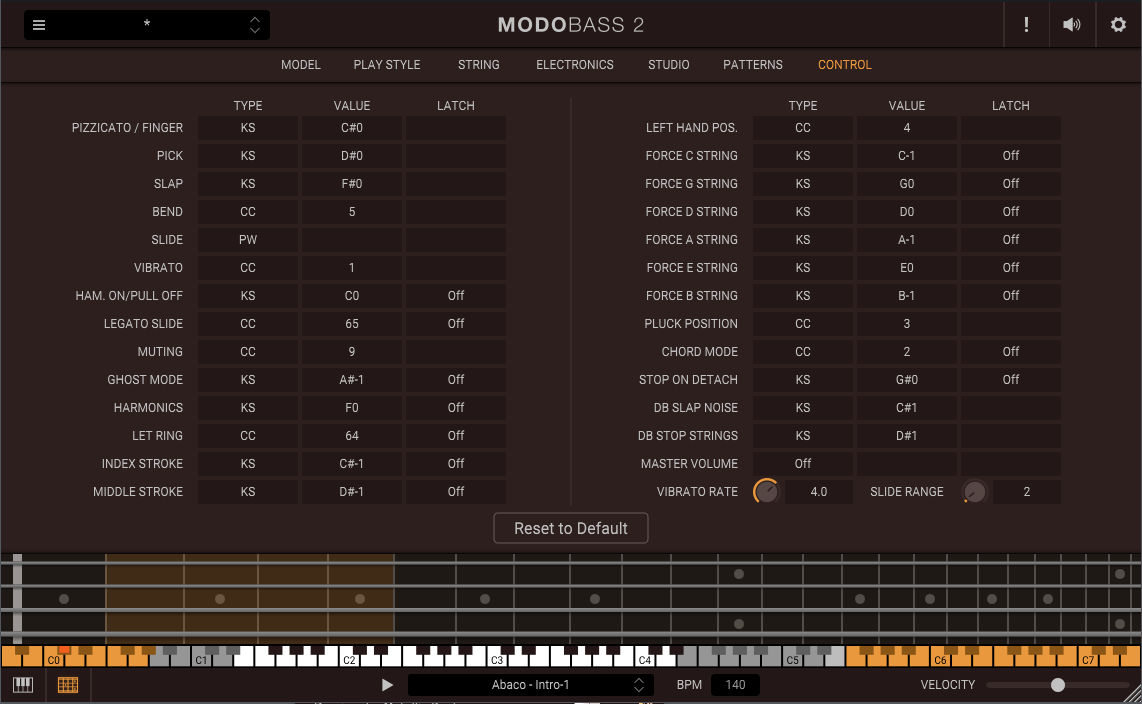This screenshot has width=1142, height=704.
Task: Click Reset to Default button
Action: tap(571, 528)
